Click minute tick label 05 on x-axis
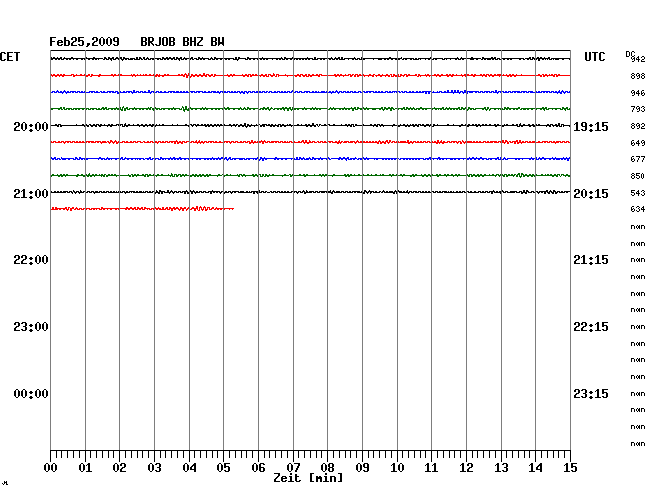The width and height of the screenshot is (650, 494). (x=223, y=468)
